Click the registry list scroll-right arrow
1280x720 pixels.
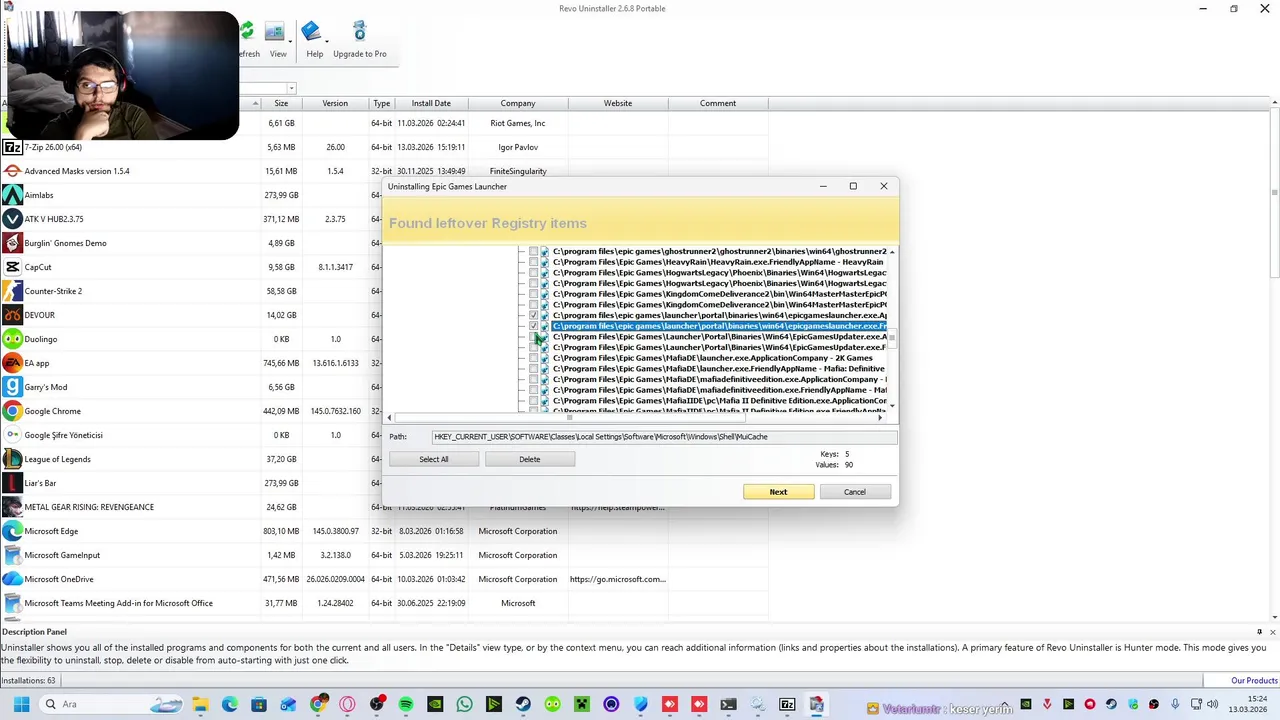(x=880, y=417)
